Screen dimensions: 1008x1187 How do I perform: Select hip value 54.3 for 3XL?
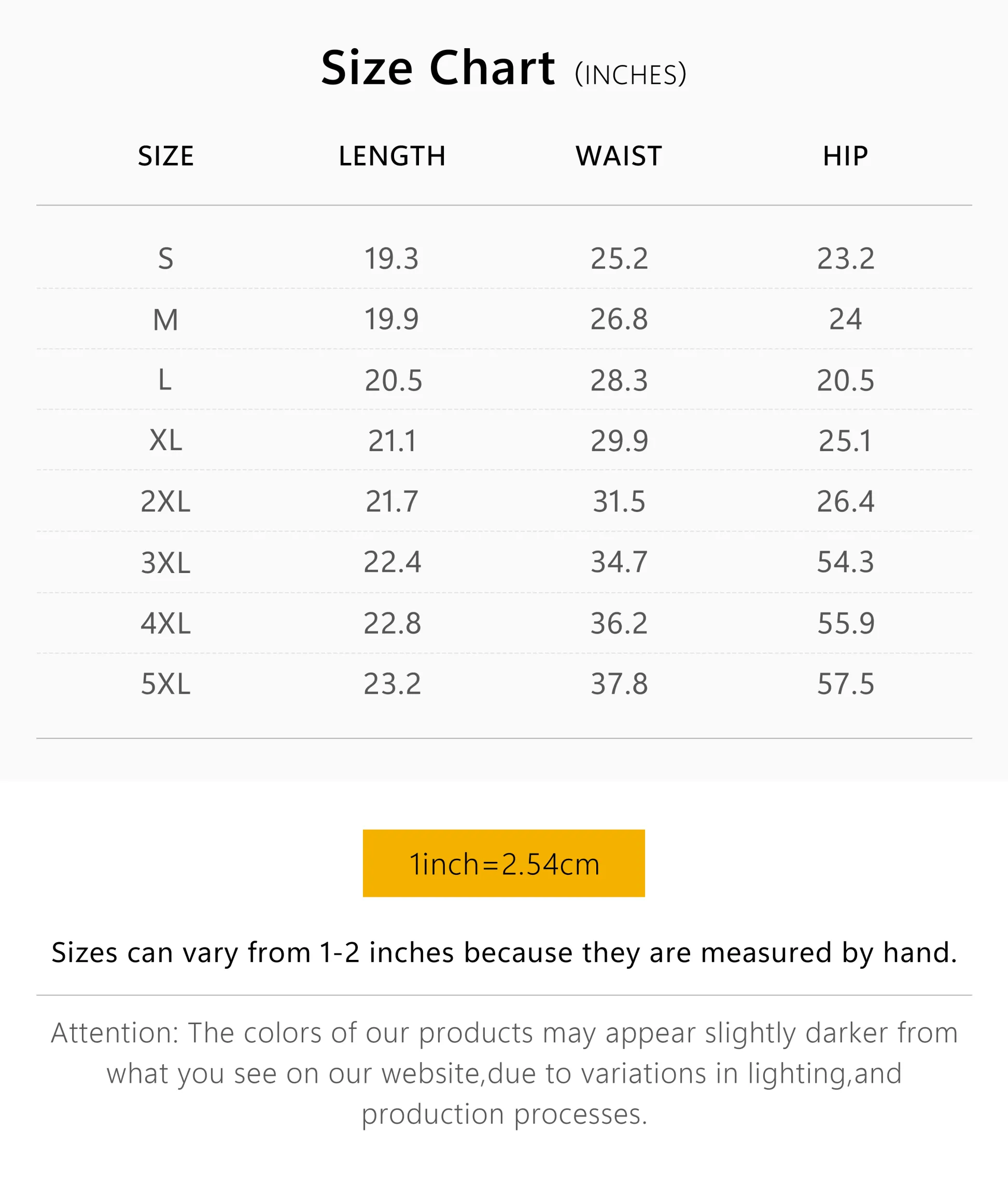[845, 562]
